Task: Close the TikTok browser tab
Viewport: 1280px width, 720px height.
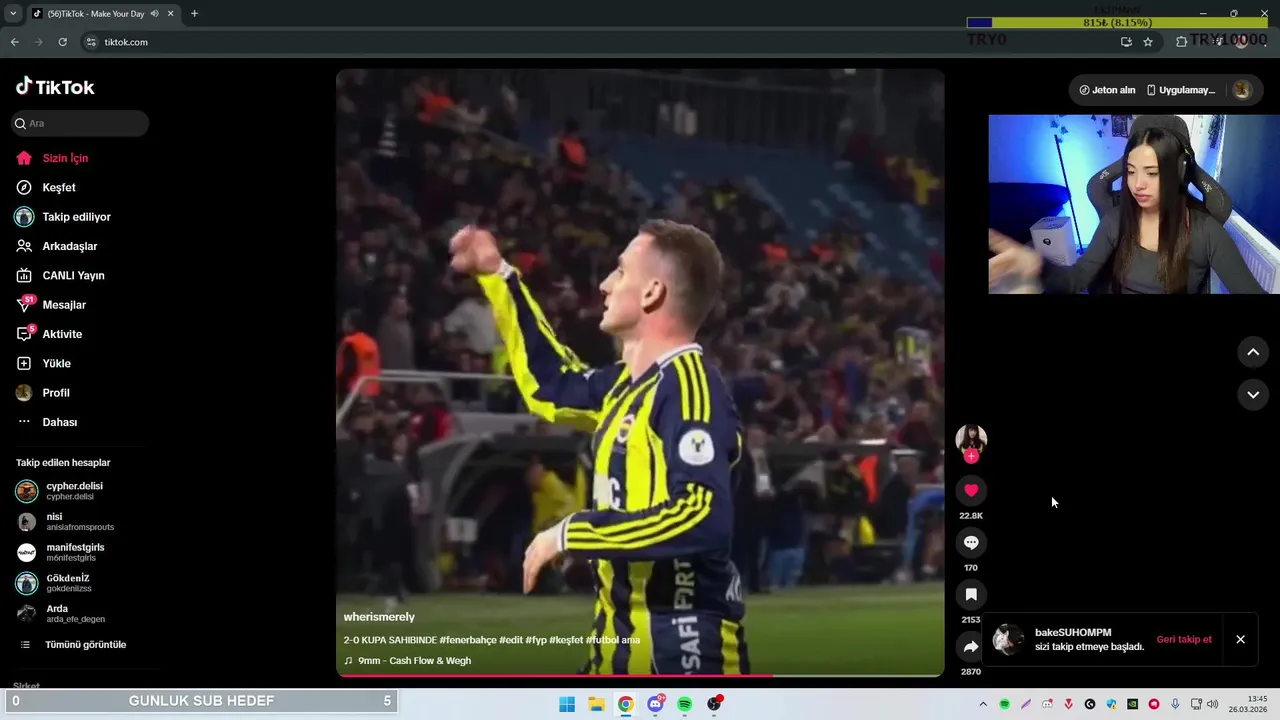Action: [x=171, y=14]
